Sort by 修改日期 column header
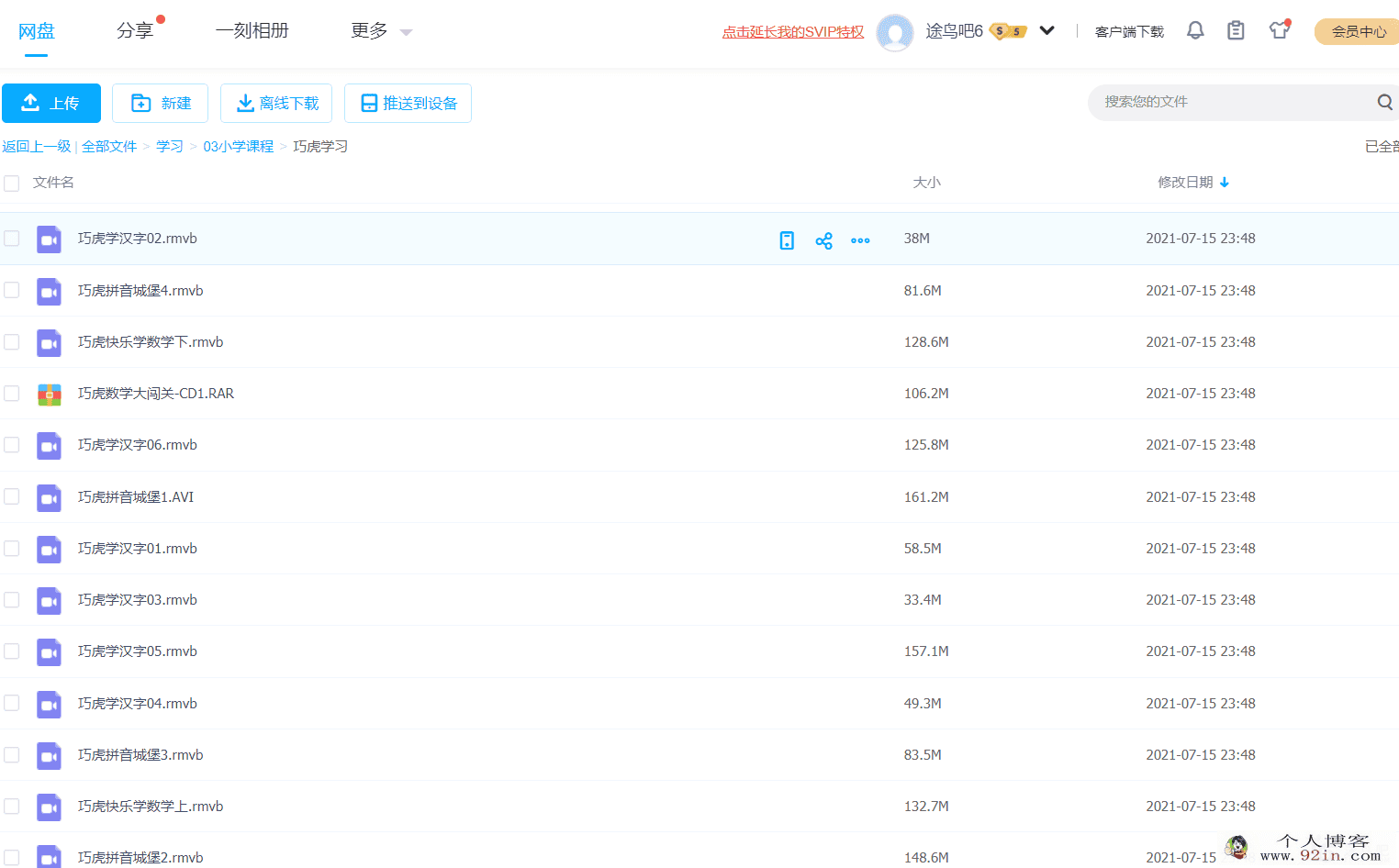This screenshot has height=868, width=1399. (x=1185, y=183)
